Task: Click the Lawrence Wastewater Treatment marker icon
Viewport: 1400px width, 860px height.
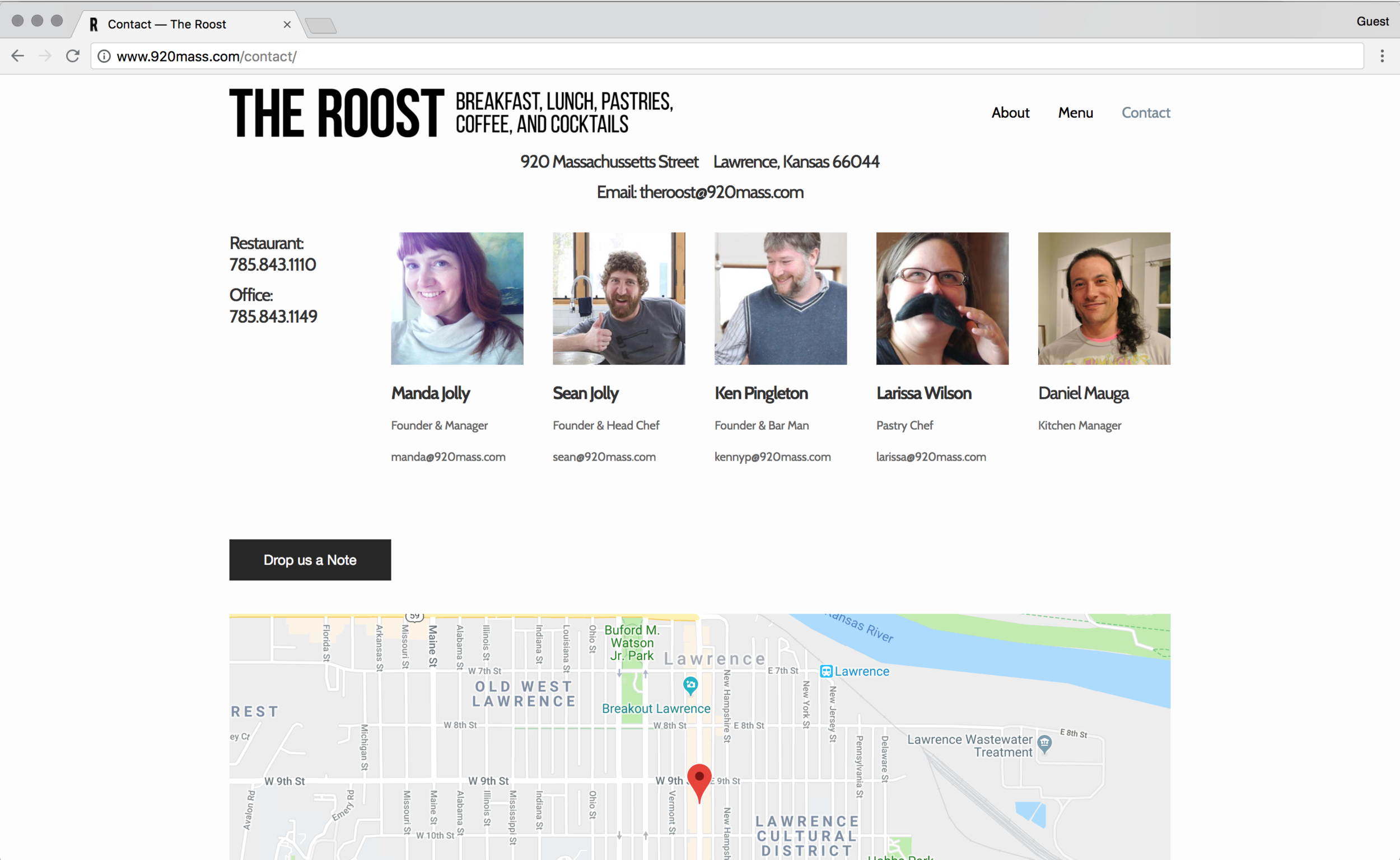Action: [x=1044, y=743]
